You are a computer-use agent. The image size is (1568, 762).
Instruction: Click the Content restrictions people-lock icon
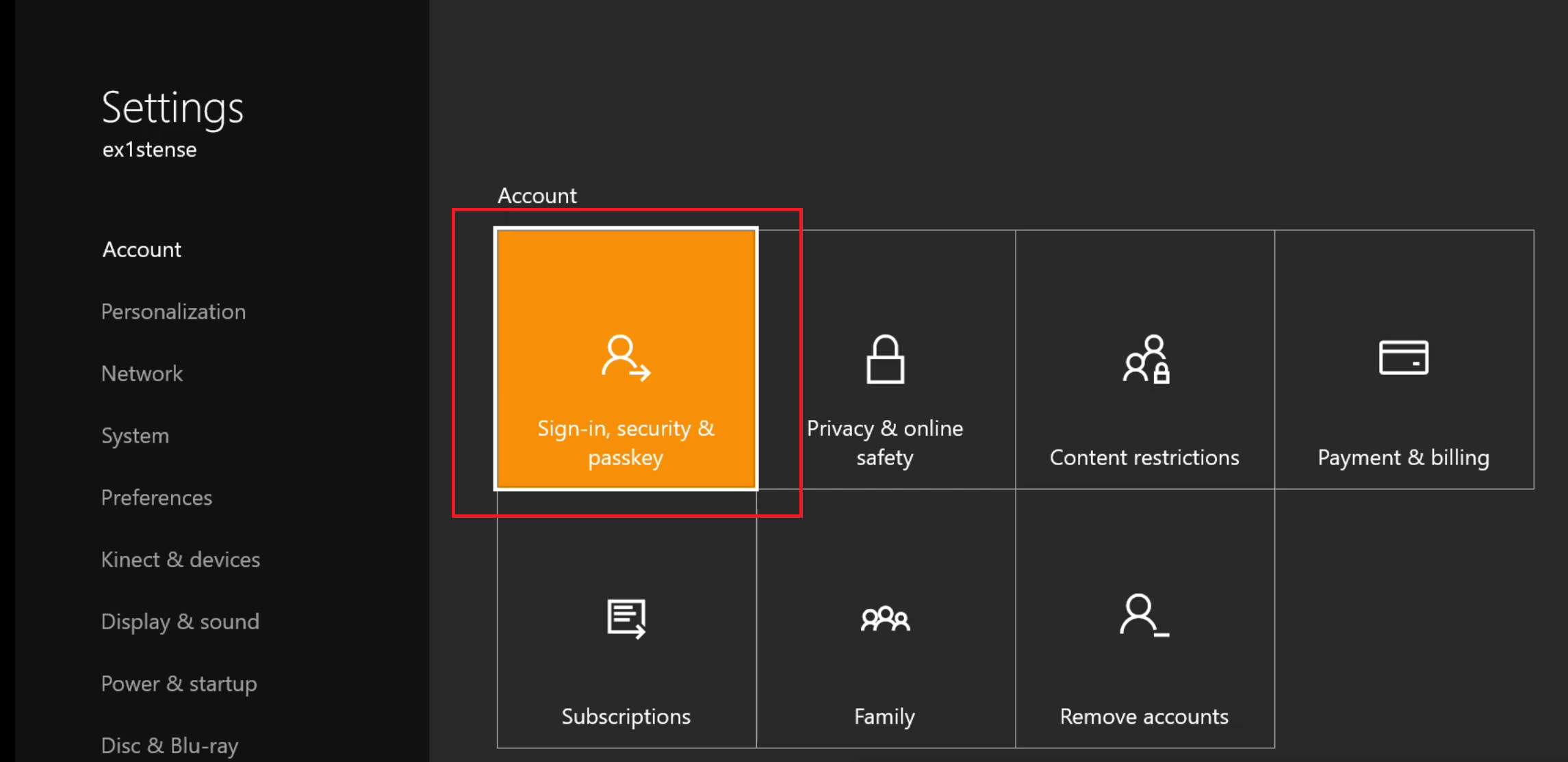click(1145, 359)
